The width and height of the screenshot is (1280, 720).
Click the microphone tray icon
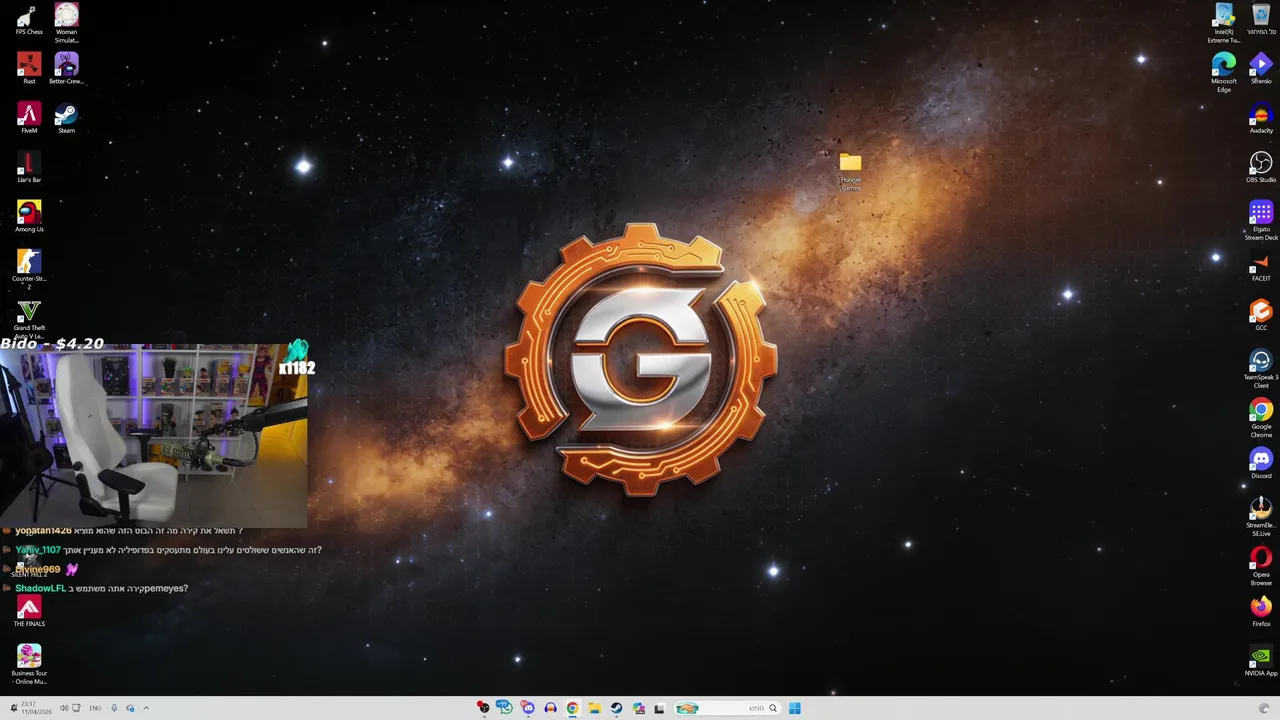(114, 708)
